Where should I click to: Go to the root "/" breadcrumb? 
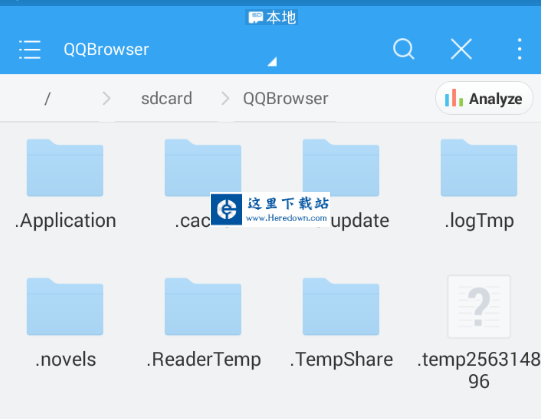click(x=48, y=99)
